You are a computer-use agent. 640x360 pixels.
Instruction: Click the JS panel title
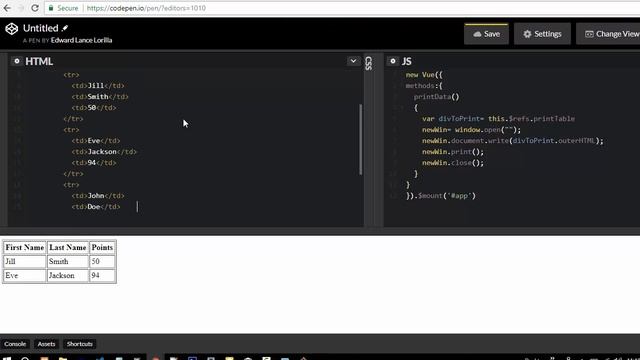pos(407,61)
